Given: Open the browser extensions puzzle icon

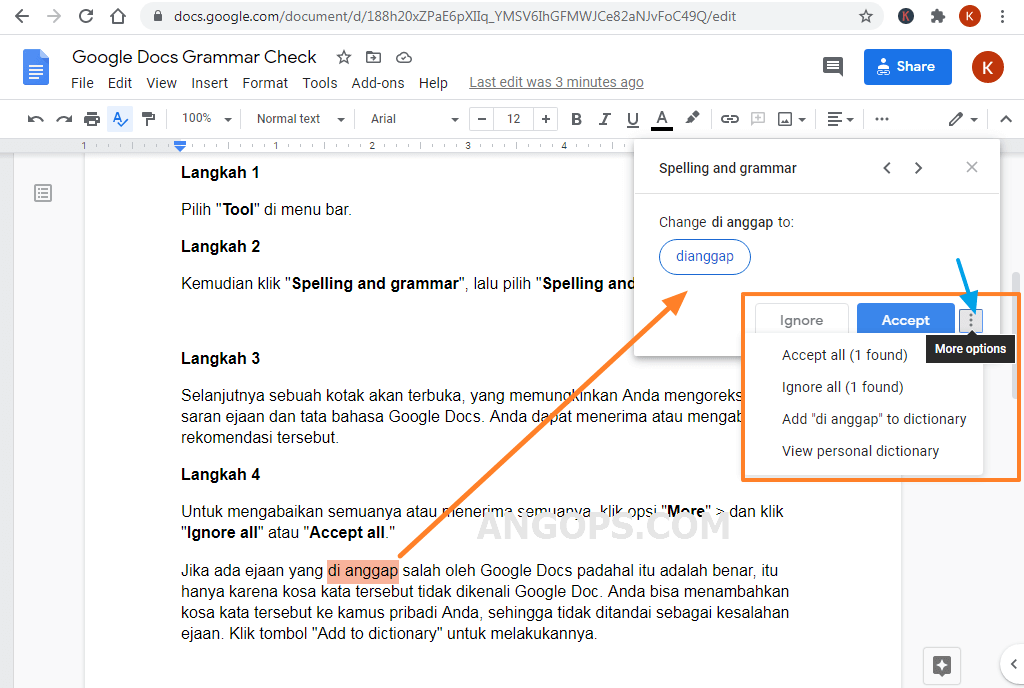Looking at the screenshot, I should (x=938, y=16).
